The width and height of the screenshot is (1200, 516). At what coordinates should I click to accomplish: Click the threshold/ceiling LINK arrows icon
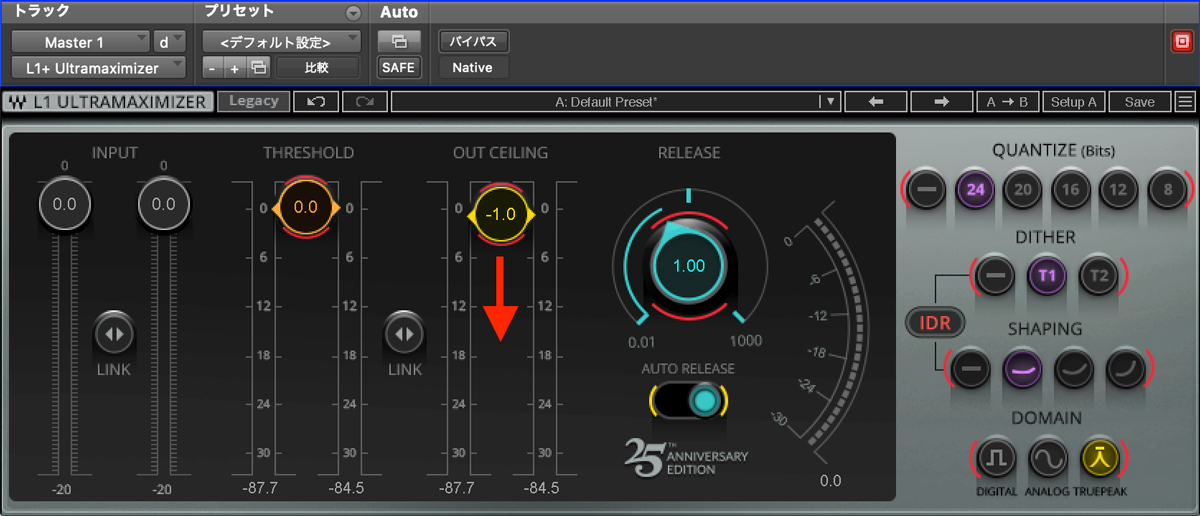point(405,333)
